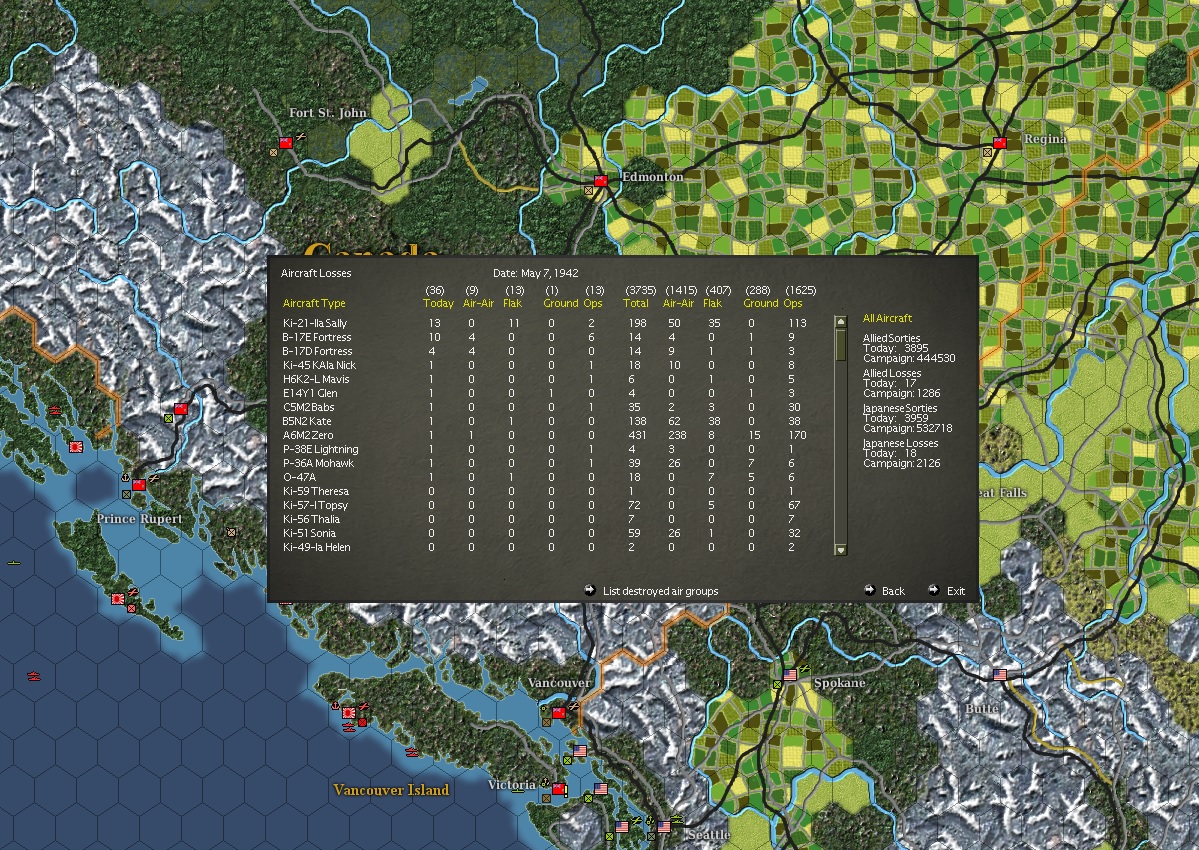Click the scrollbar up arrow

click(839, 322)
